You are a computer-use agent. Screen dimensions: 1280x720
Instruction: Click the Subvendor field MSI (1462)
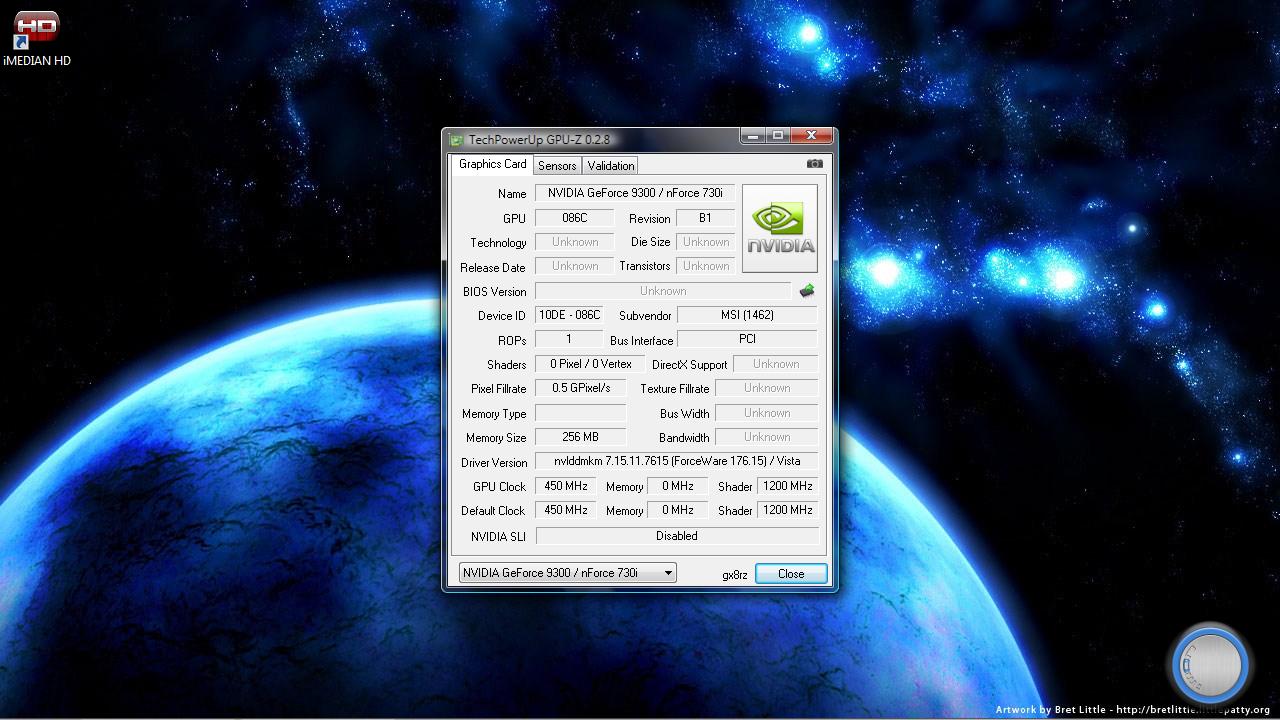[x=747, y=315]
